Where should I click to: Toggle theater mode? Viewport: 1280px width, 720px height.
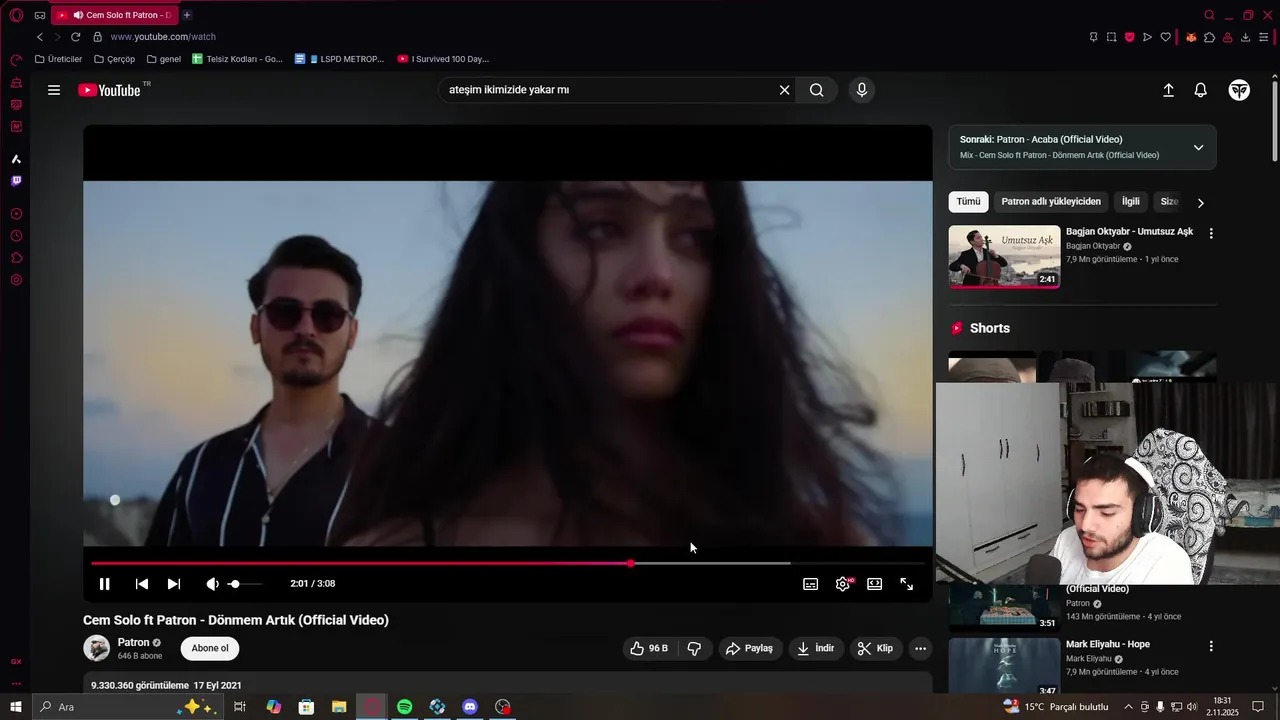click(875, 584)
